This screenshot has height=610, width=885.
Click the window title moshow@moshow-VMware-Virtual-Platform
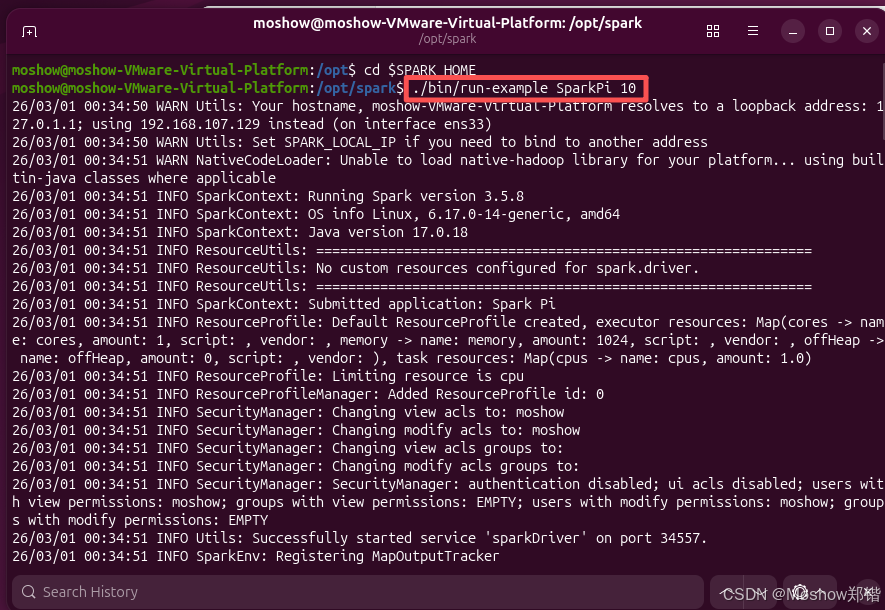(447, 23)
